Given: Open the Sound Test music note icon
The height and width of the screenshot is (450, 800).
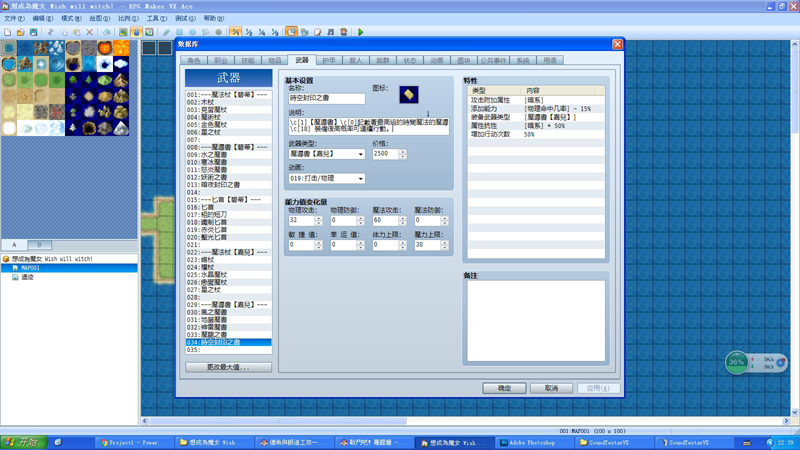Looking at the screenshot, I should [331, 32].
